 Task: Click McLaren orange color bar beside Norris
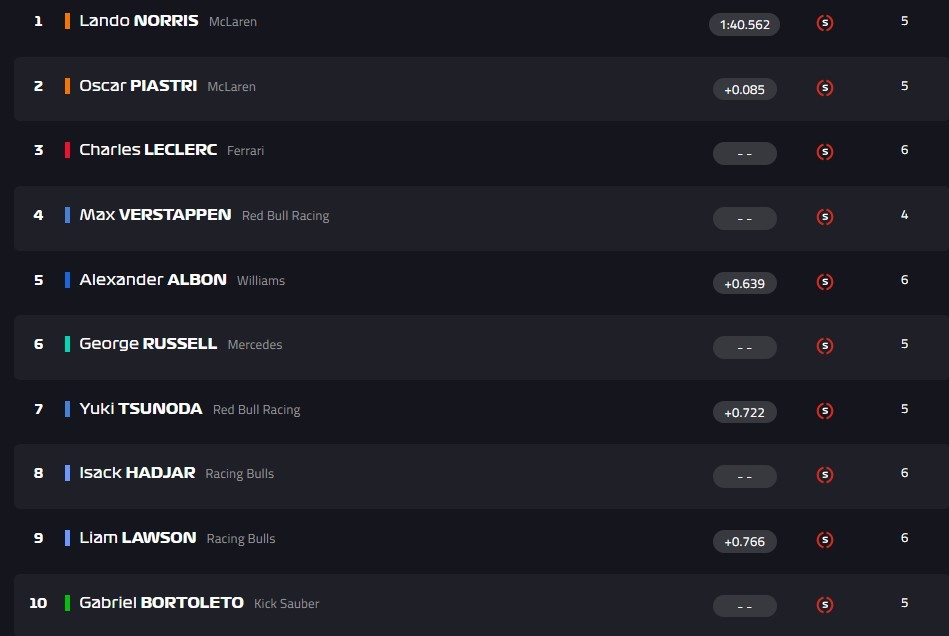tap(67, 21)
